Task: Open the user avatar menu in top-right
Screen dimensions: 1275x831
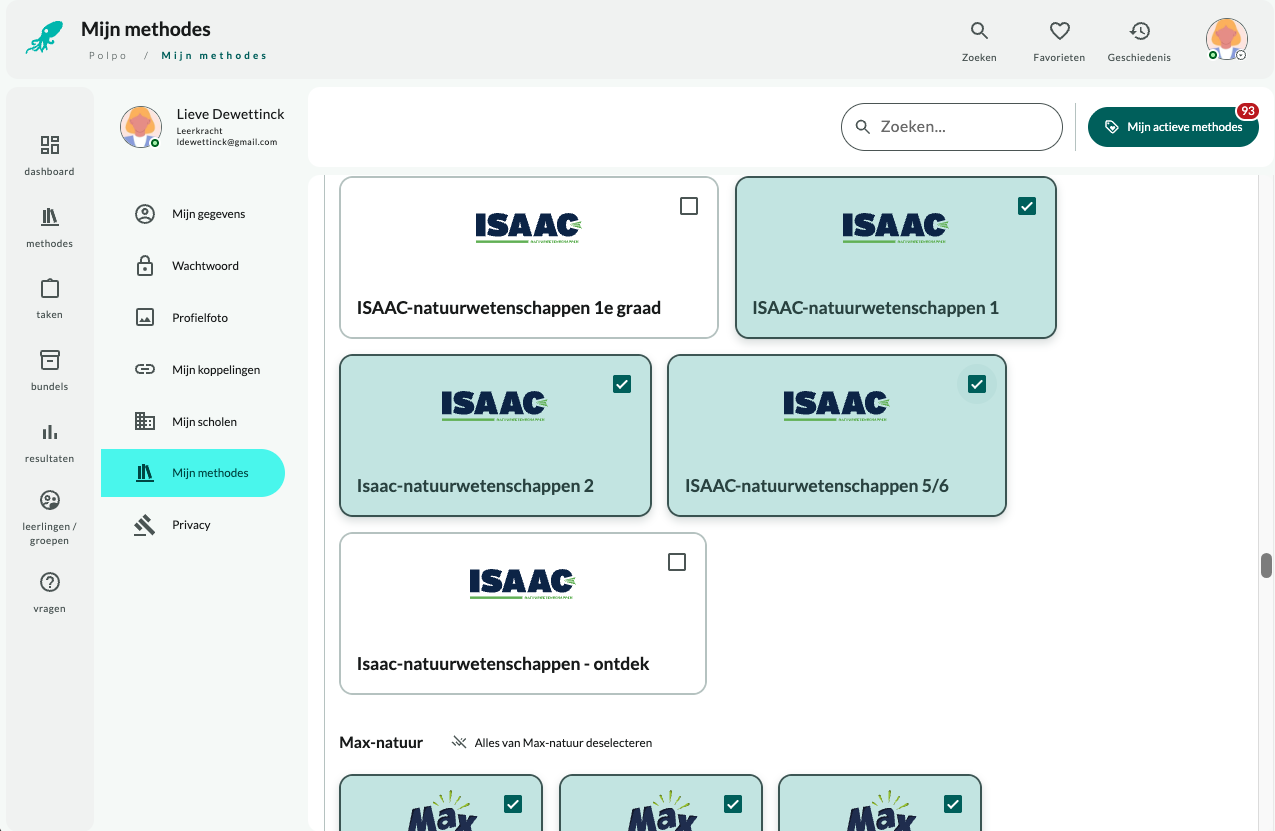Action: pos(1227,39)
